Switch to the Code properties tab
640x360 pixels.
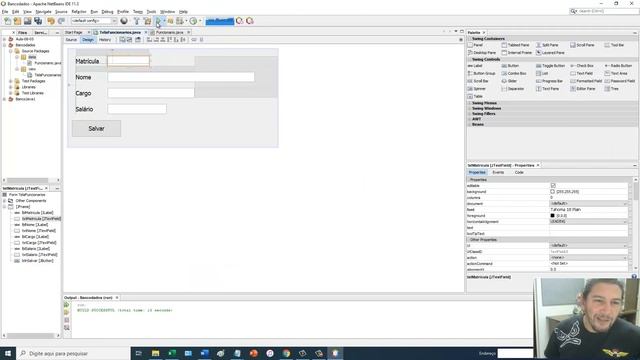coord(519,173)
